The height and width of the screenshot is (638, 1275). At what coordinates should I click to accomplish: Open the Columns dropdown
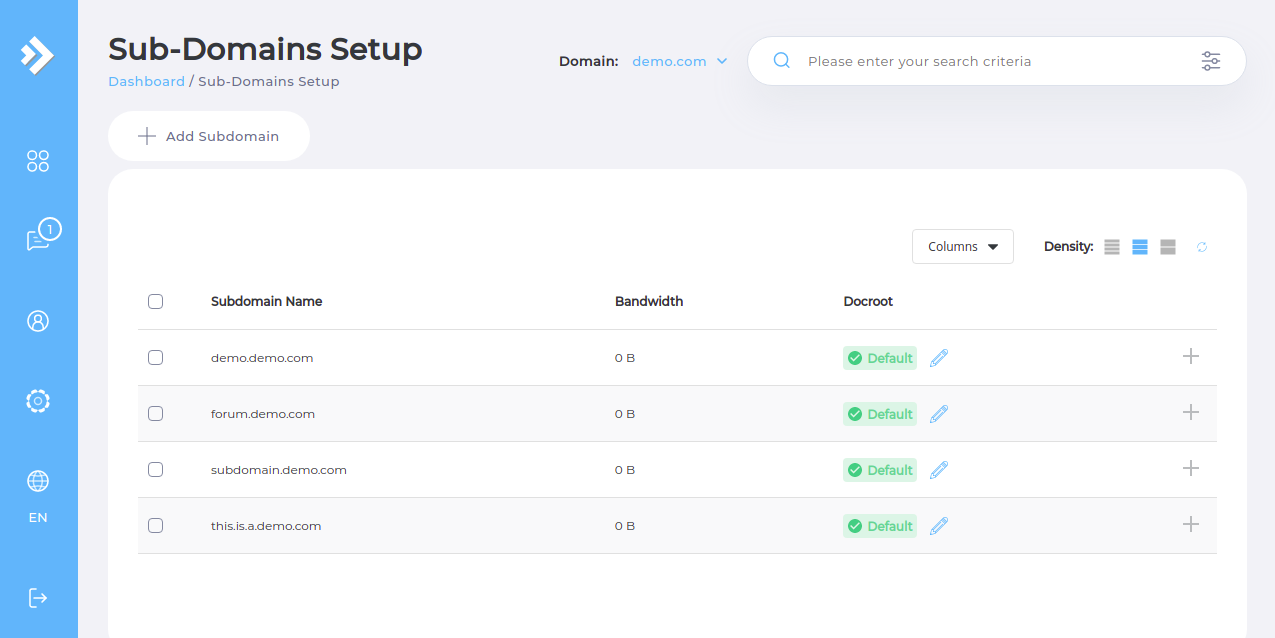pyautogui.click(x=963, y=247)
